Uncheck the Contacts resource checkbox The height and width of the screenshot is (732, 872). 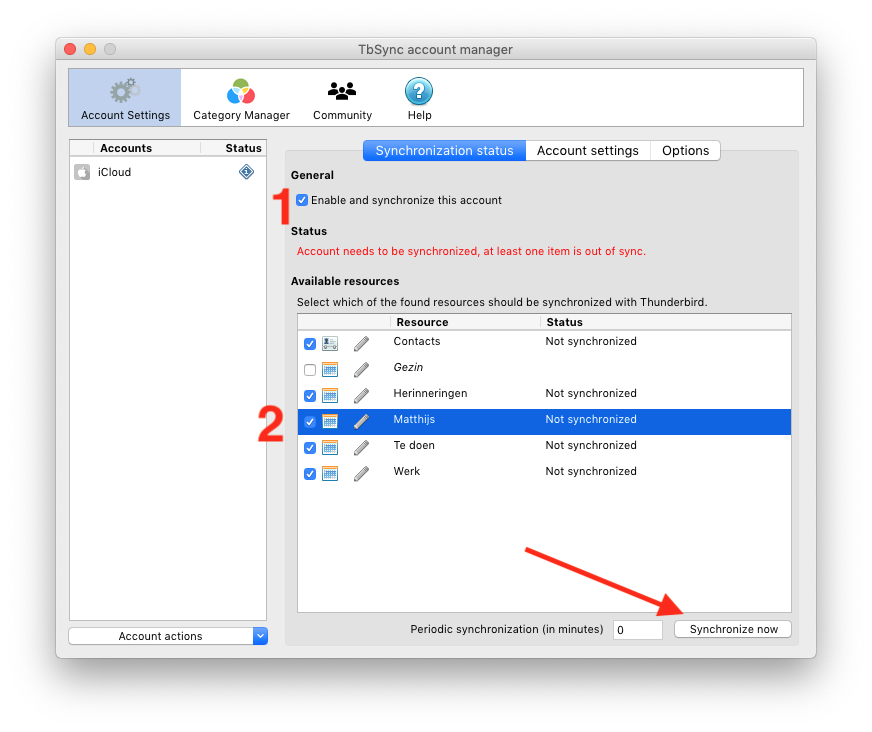310,343
